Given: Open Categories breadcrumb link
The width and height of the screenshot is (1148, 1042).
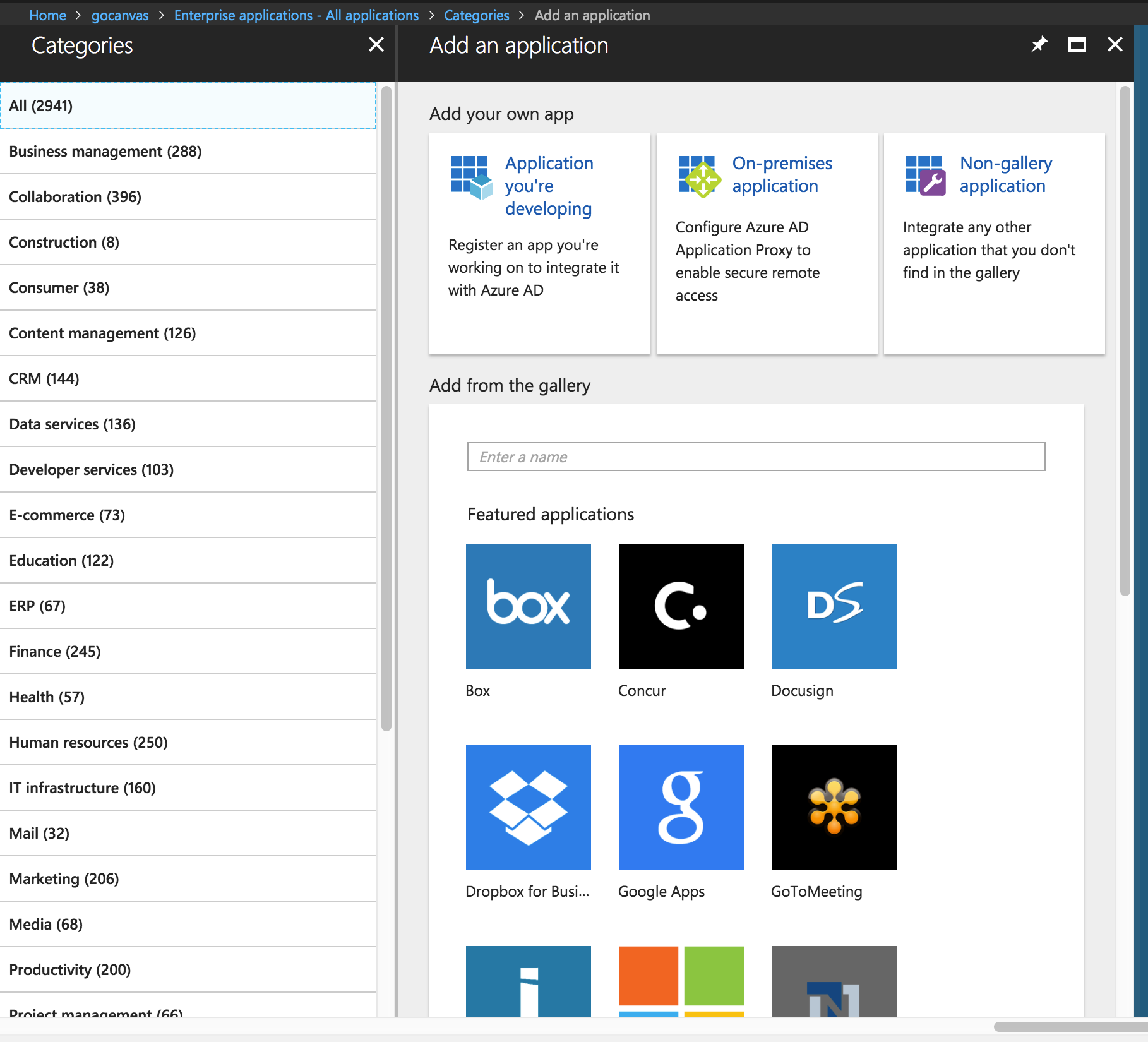Looking at the screenshot, I should coord(476,15).
